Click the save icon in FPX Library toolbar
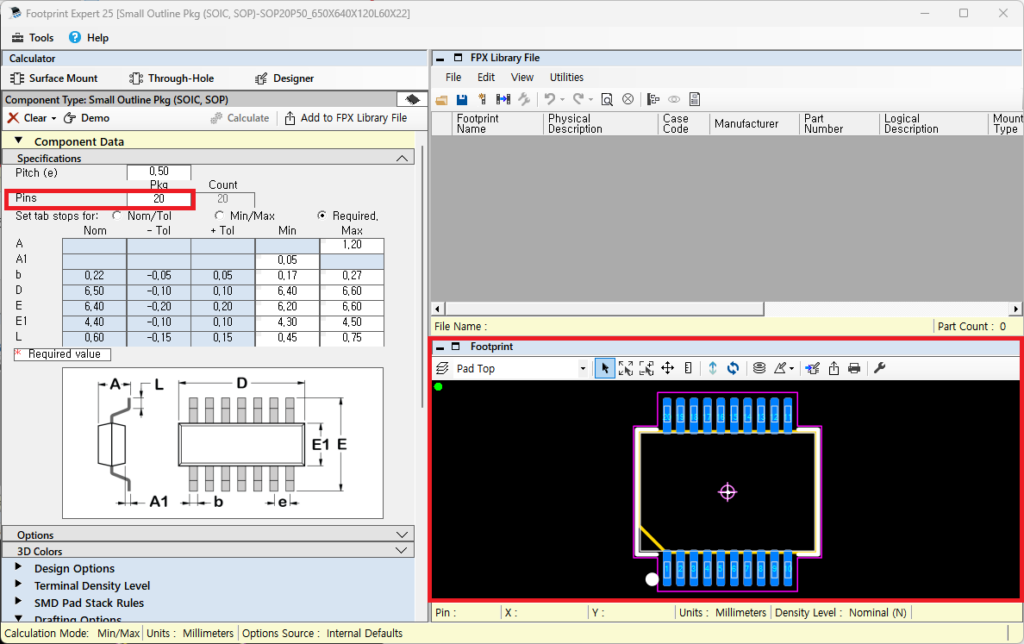1024x644 pixels. 461,99
